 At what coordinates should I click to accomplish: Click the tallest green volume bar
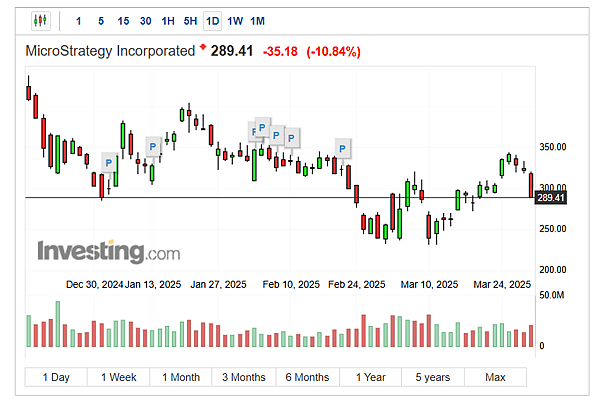58,324
